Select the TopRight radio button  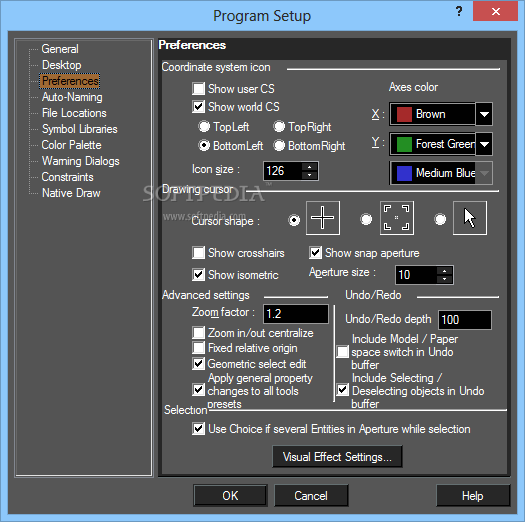tap(279, 127)
